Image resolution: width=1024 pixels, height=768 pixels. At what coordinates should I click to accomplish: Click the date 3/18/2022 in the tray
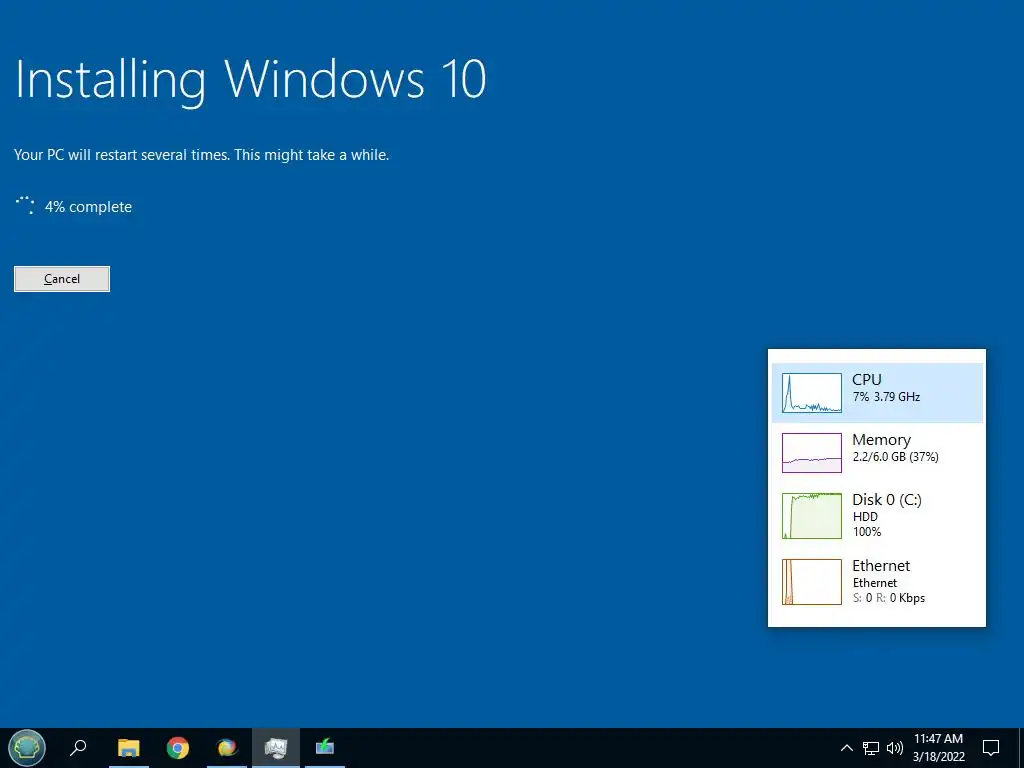(938, 757)
